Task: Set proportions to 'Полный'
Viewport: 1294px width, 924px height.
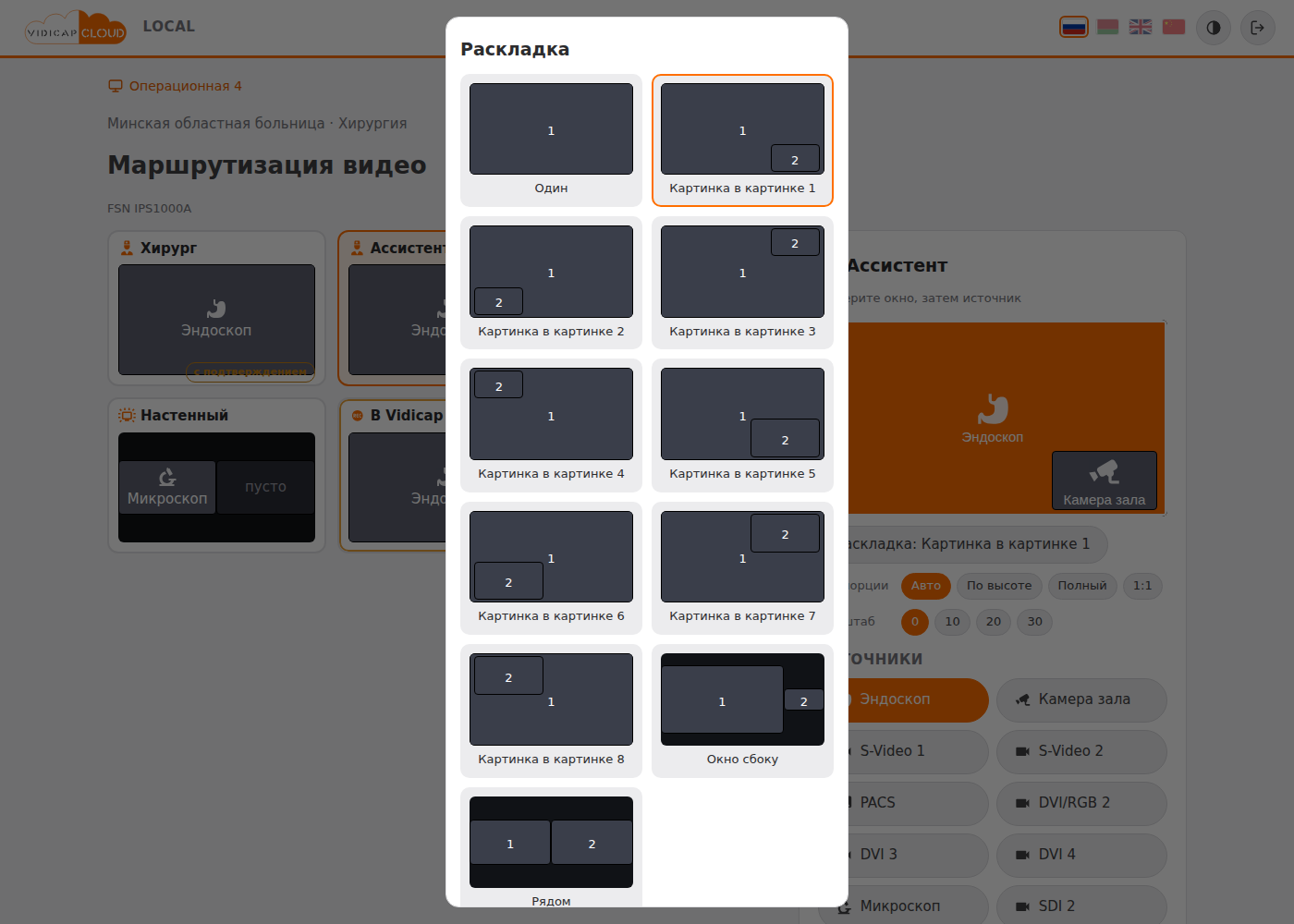Action: [1082, 586]
